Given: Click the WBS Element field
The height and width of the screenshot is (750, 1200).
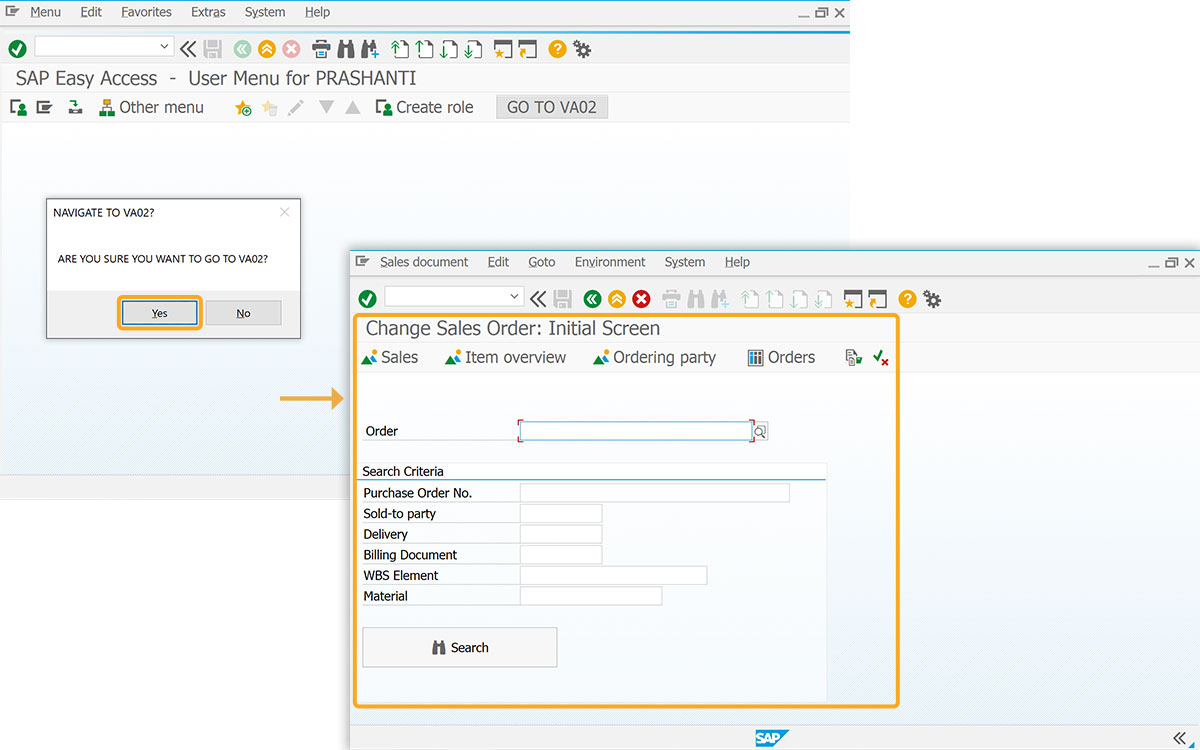Looking at the screenshot, I should pyautogui.click(x=613, y=575).
